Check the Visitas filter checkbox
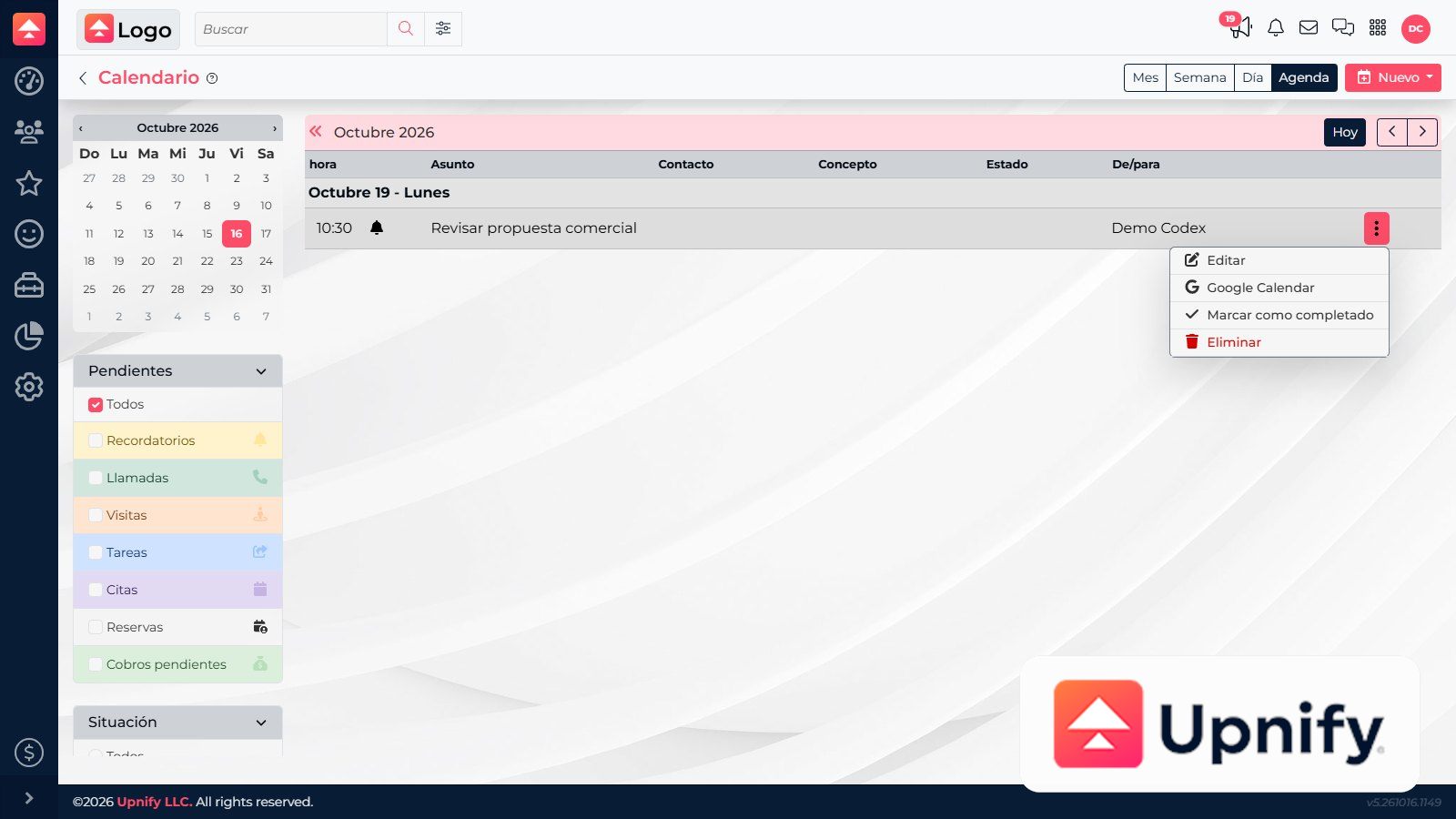This screenshot has height=819, width=1456. pos(96,516)
